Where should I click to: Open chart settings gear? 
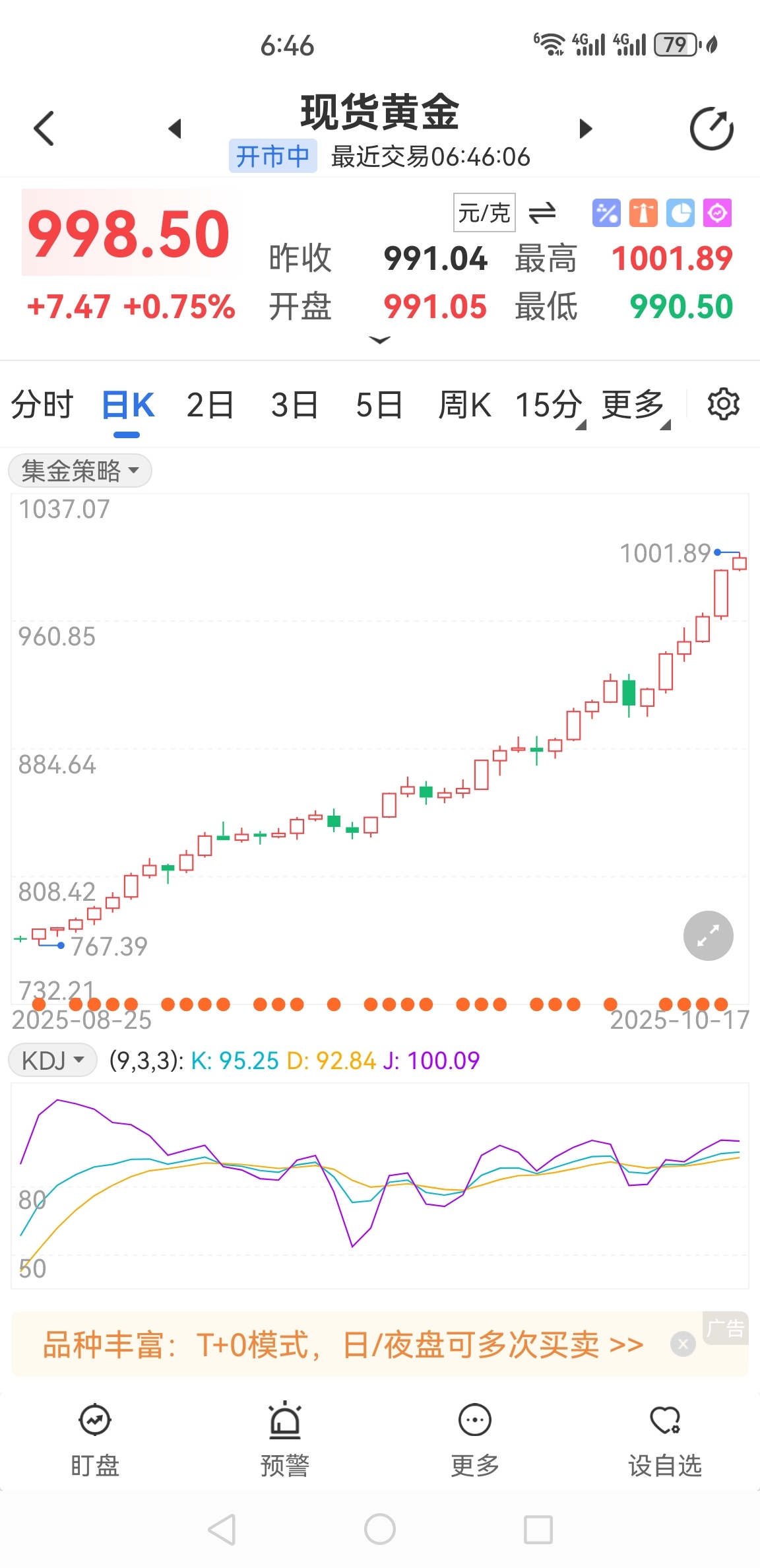[723, 404]
